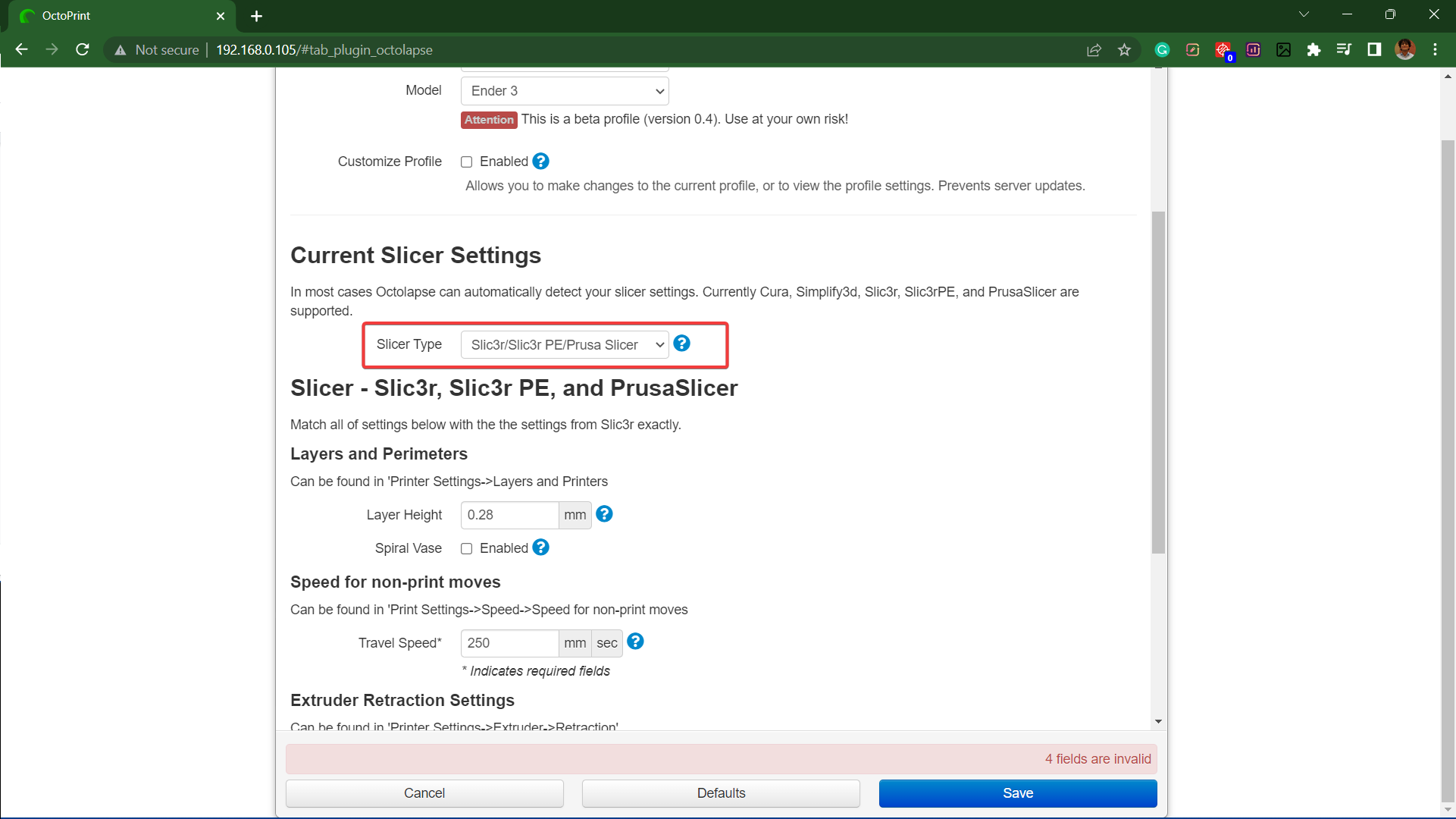Click the dialog's inner vertical scrollbar
This screenshot has width=1456, height=819.
coord(1158,382)
